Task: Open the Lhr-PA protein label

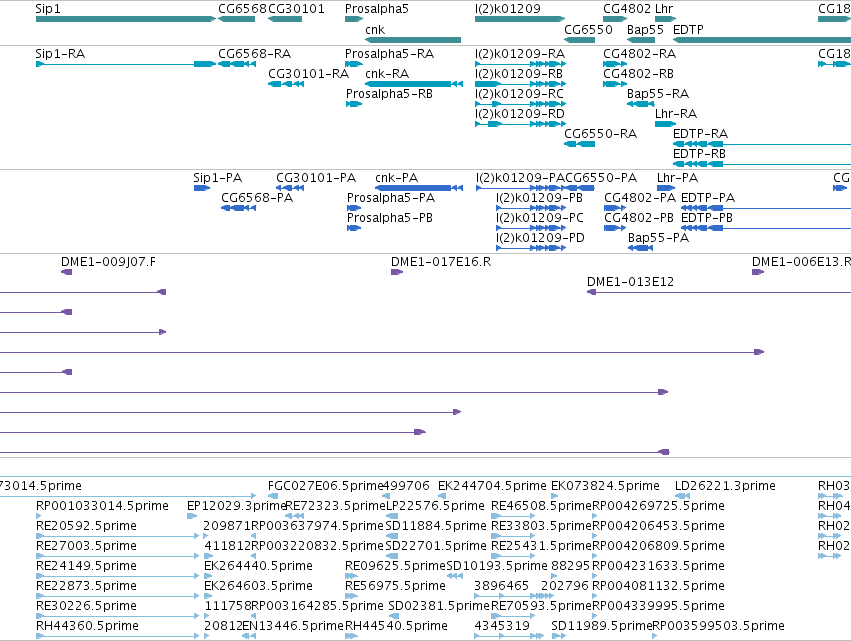Action: (x=678, y=178)
